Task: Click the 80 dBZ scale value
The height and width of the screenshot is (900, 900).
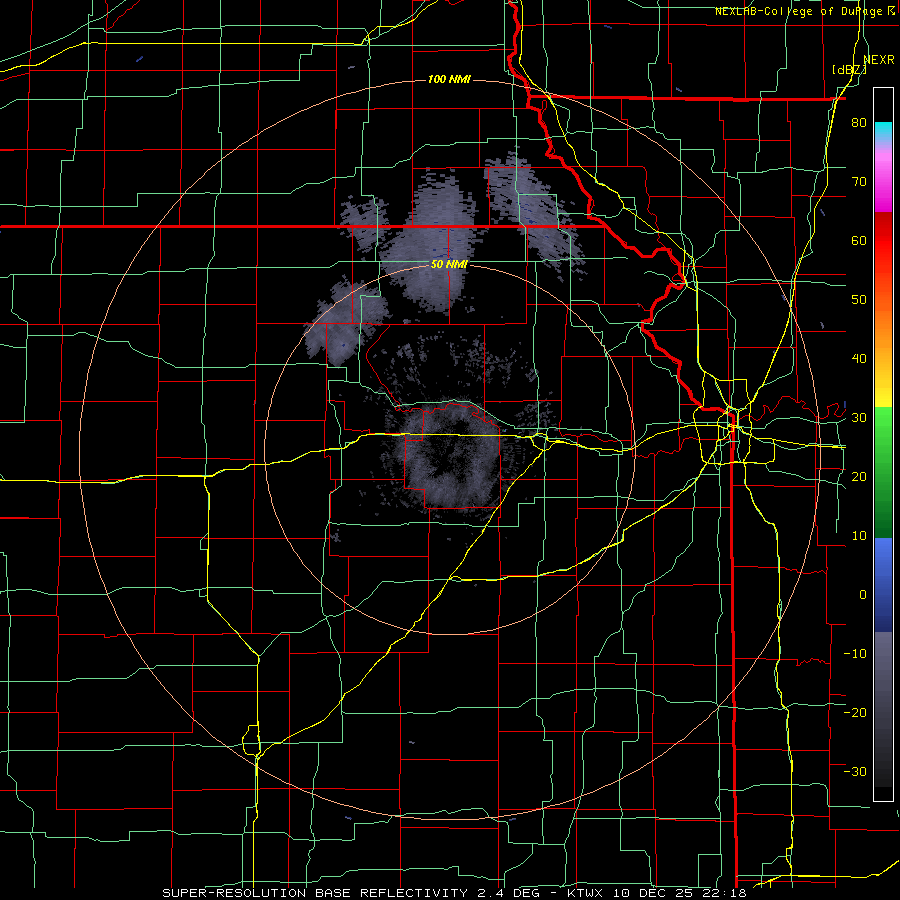Action: point(859,123)
